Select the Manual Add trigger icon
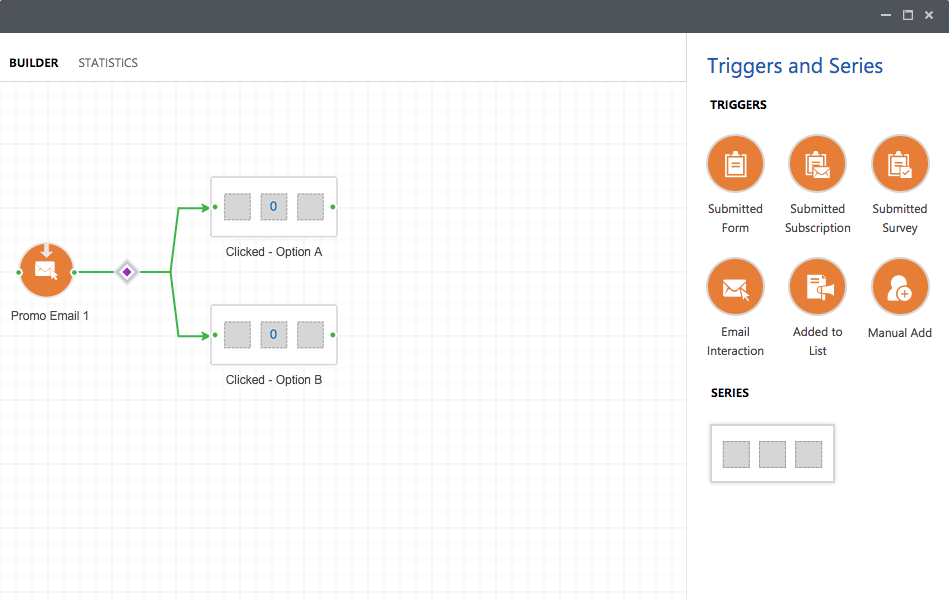The image size is (949, 600). pos(899,287)
